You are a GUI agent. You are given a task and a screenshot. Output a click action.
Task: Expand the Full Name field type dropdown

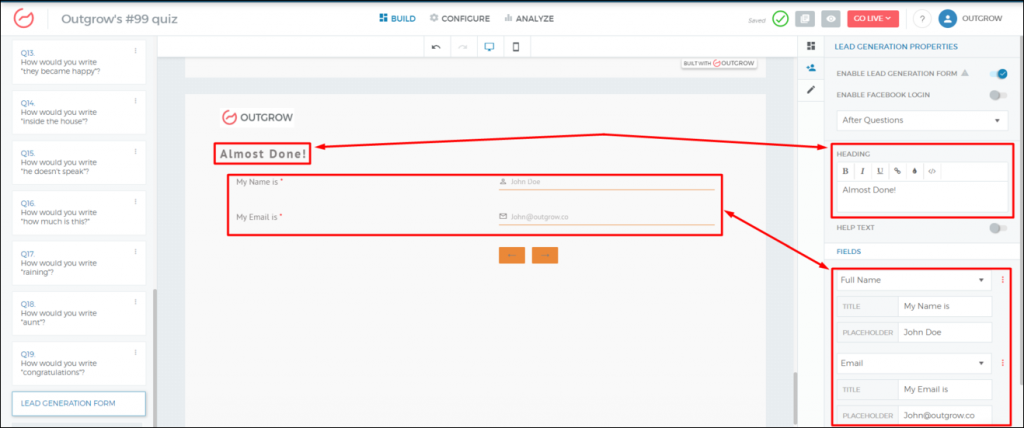pyautogui.click(x=911, y=281)
